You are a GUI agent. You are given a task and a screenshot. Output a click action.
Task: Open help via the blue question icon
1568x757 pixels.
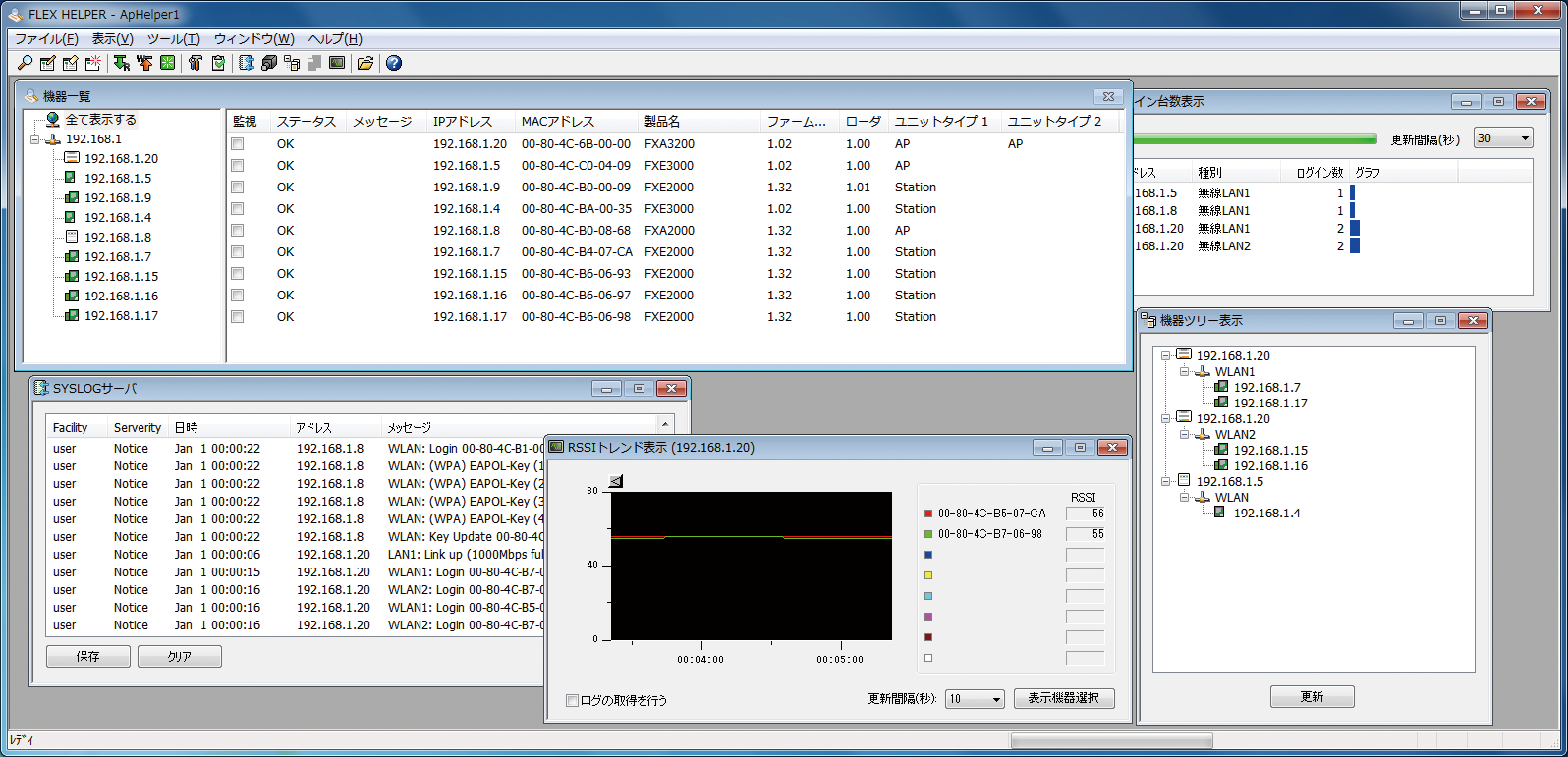394,63
